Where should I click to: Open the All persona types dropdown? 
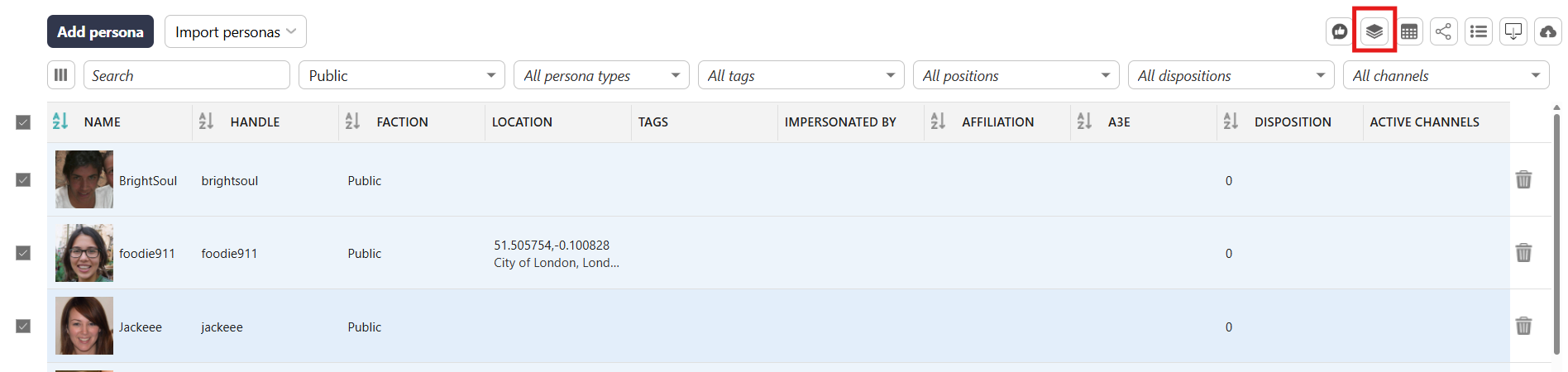tap(601, 75)
